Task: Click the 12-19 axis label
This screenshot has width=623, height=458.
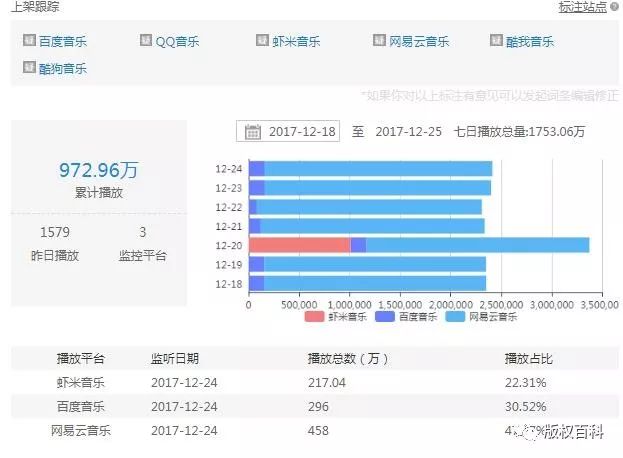Action: point(228,265)
